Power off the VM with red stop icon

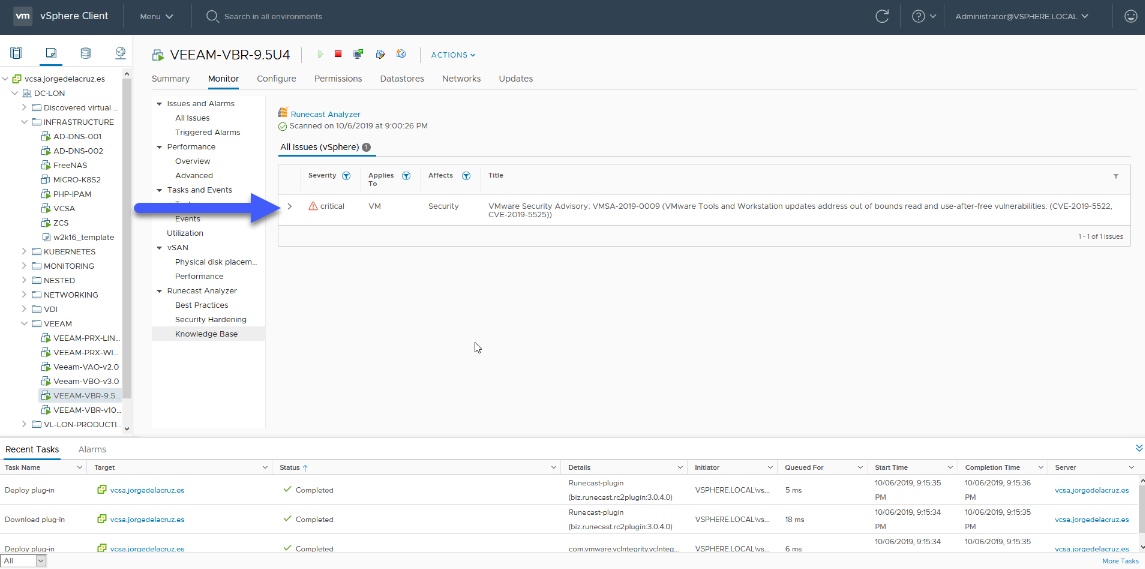[x=338, y=54]
